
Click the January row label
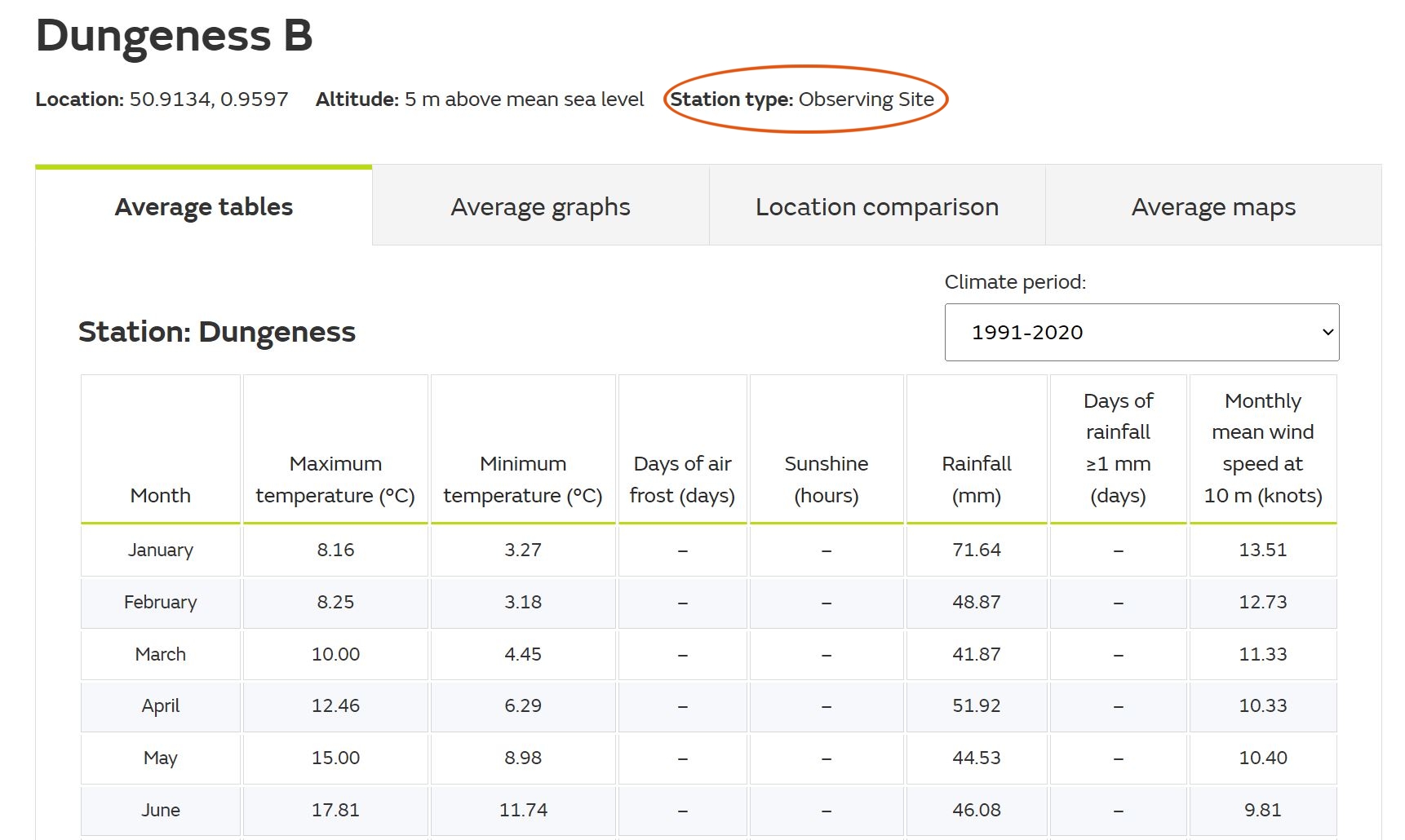click(x=161, y=550)
